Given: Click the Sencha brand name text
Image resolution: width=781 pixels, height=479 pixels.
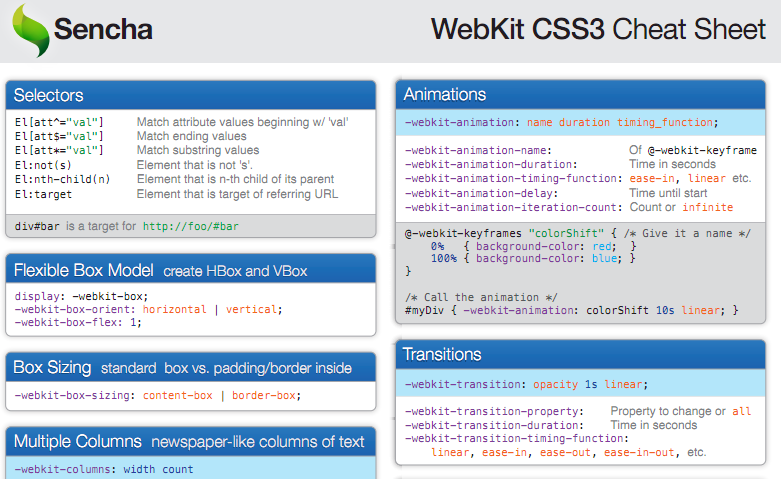Looking at the screenshot, I should pyautogui.click(x=103, y=29).
